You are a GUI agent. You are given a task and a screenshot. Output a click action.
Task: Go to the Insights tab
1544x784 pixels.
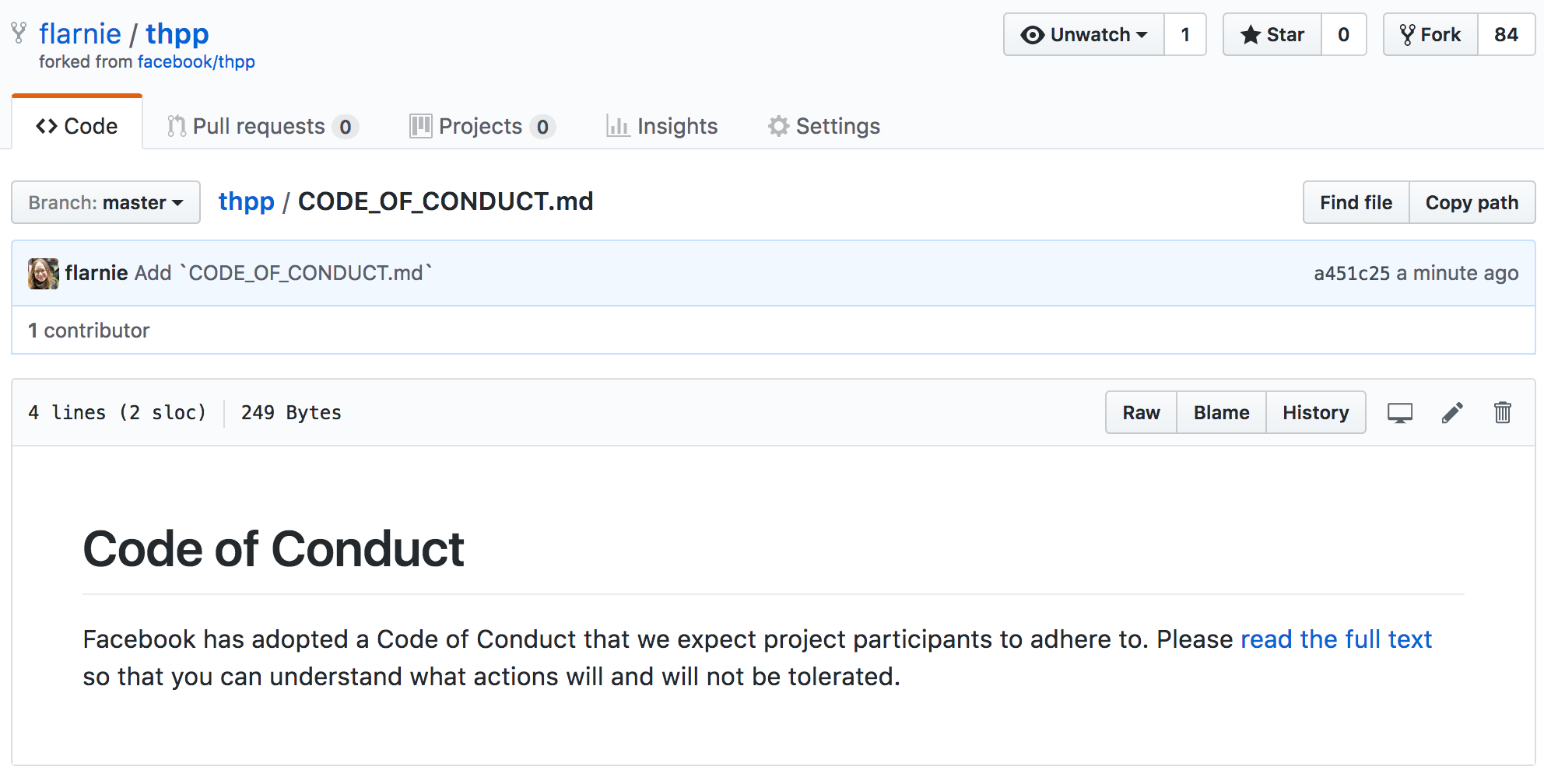click(662, 126)
